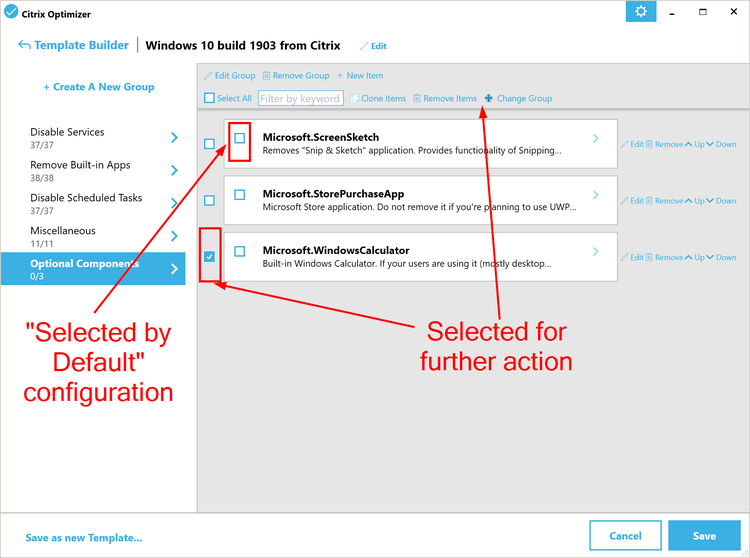
Task: Click the Microsoft.ScreenSketch title text
Action: tap(320, 137)
